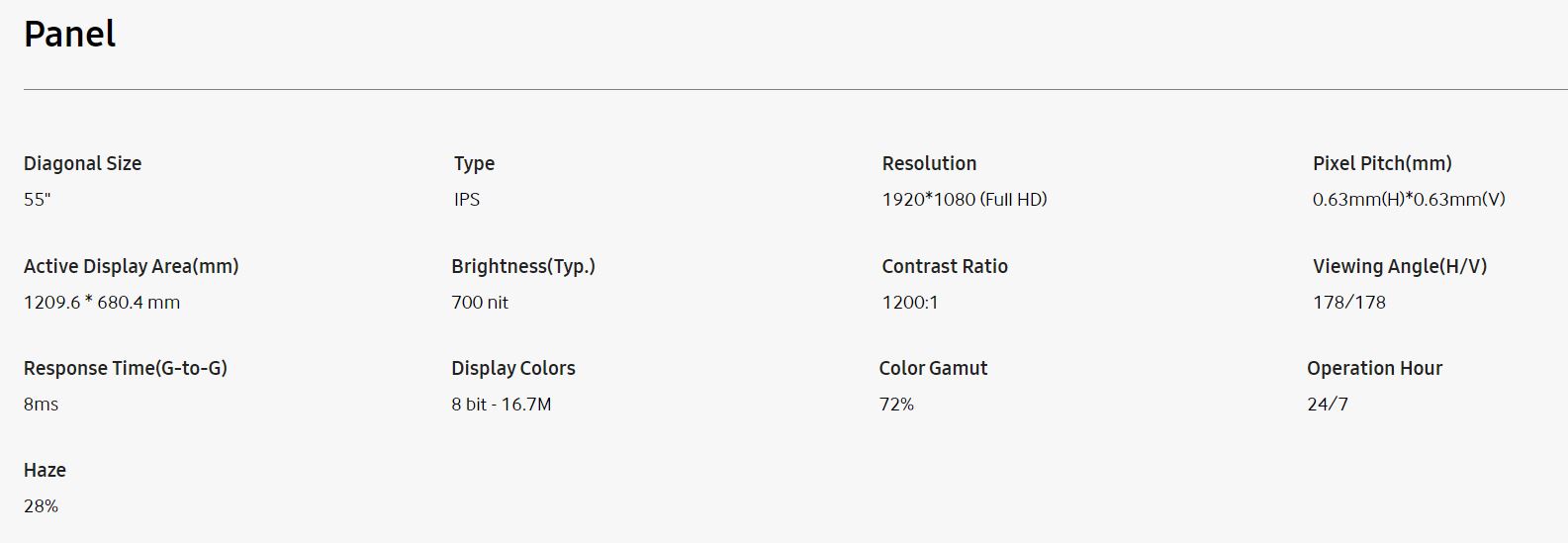Select the 1209.6 * 680.4 mm value
Viewport: 1568px width, 543px height.
click(x=102, y=303)
